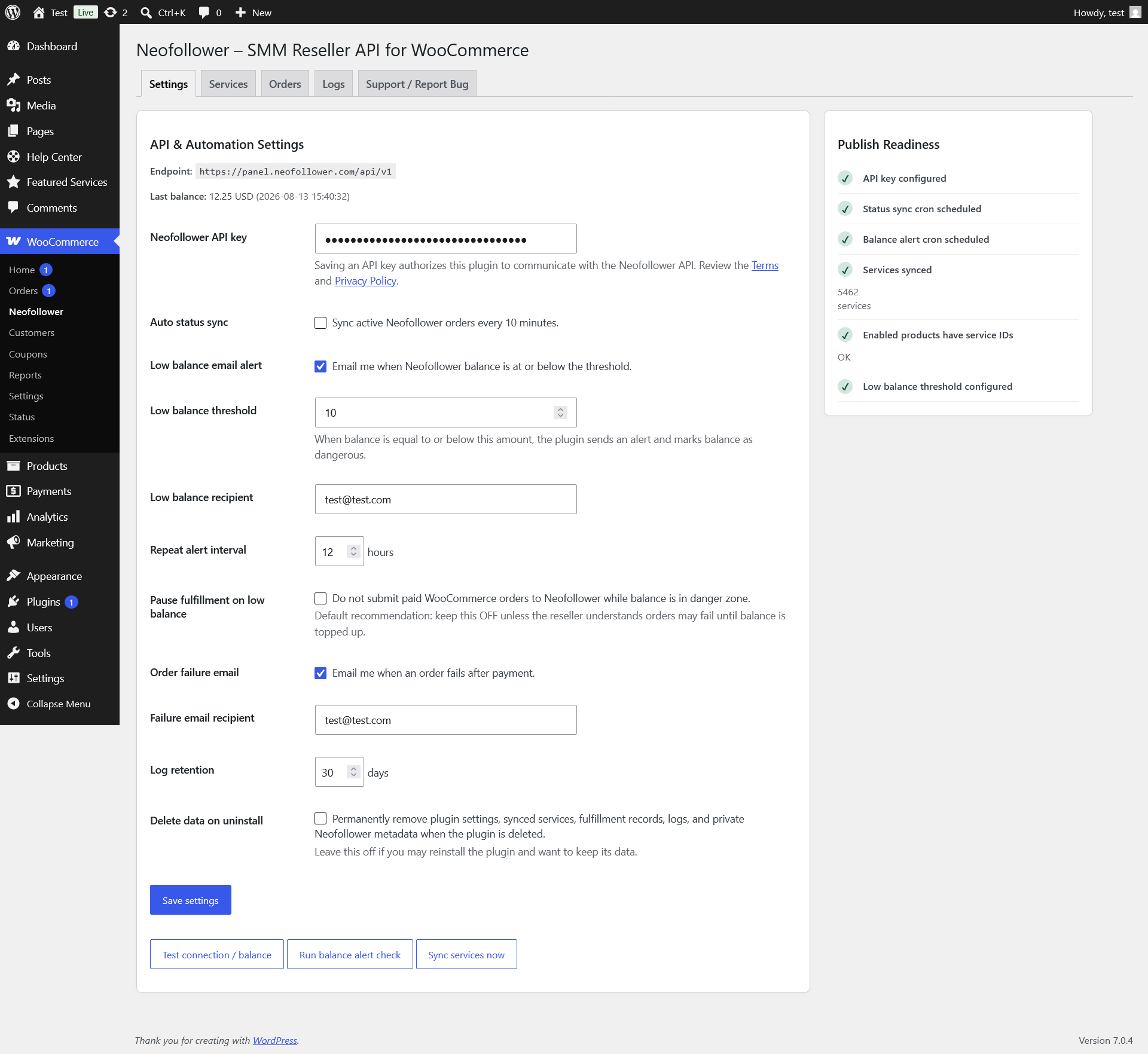Check the Delete data on uninstall checkbox

pos(320,818)
